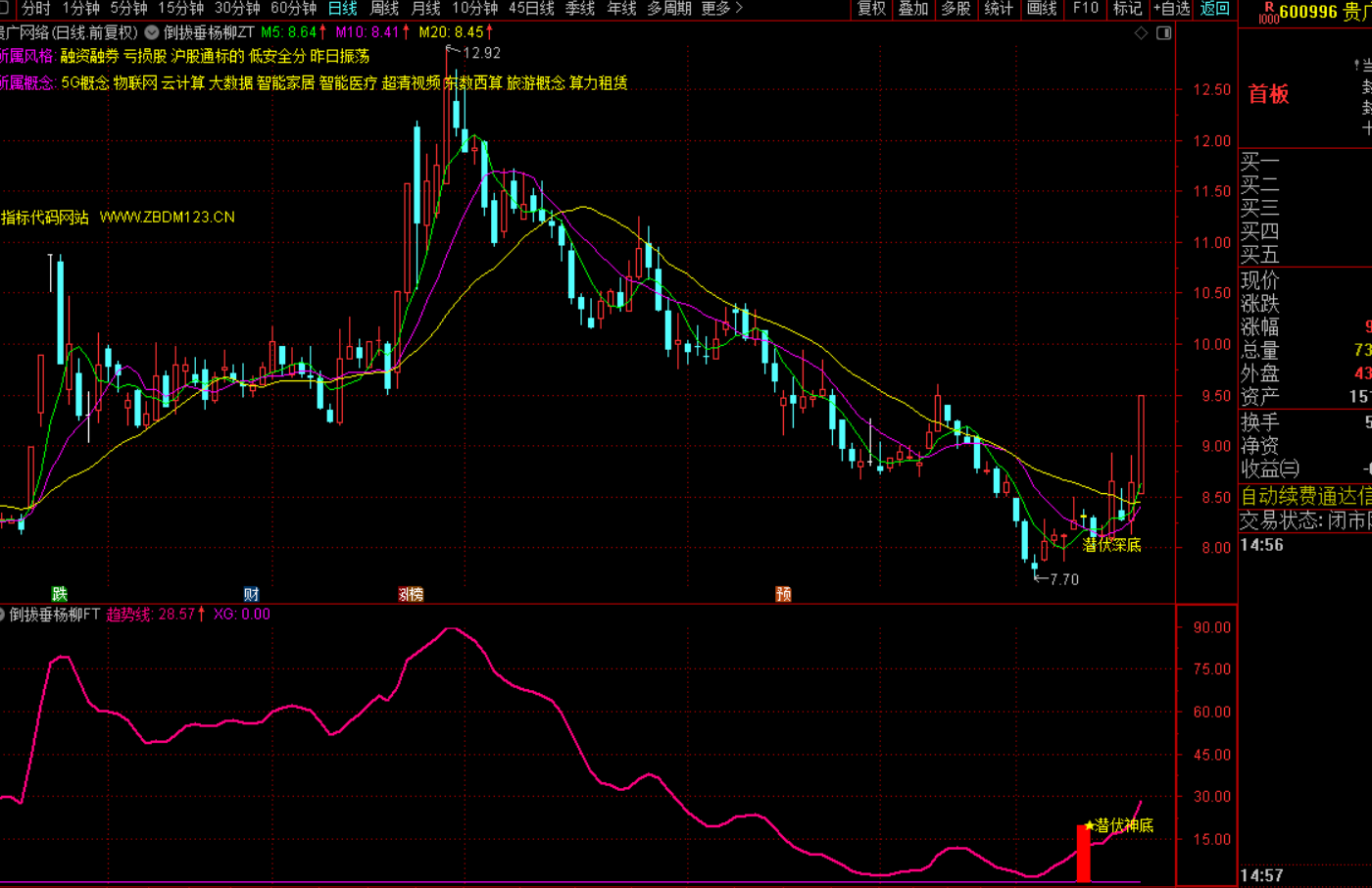Expand the 更多 periods dropdown
Screen dimensions: 1372x888
pyautogui.click(x=721, y=9)
